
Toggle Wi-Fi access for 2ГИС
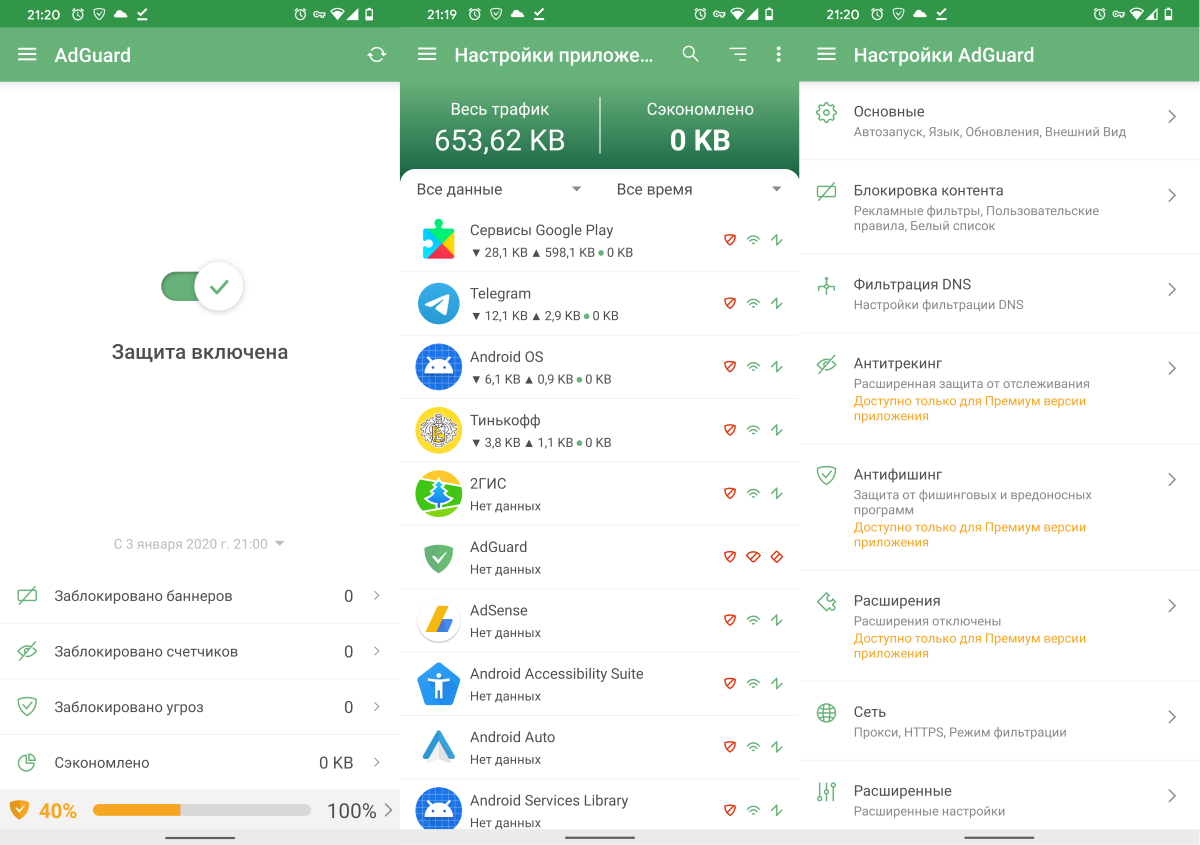[754, 493]
